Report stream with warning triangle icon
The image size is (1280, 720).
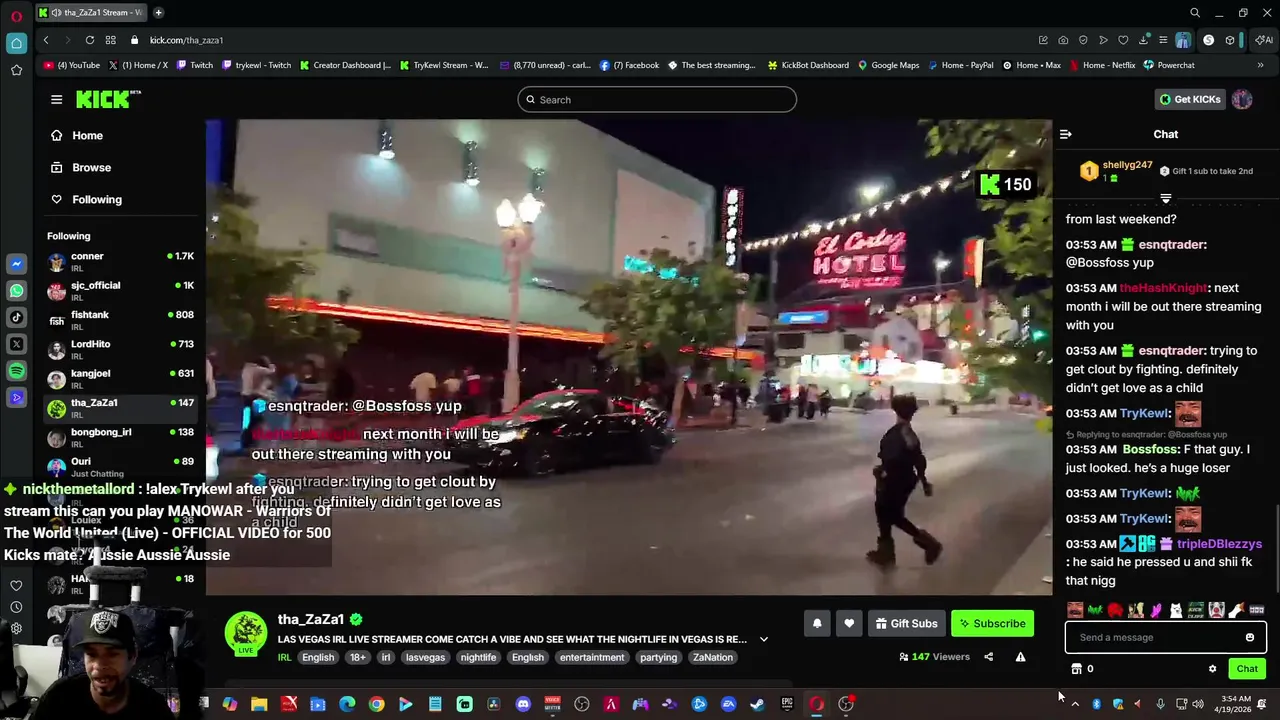(x=1020, y=657)
